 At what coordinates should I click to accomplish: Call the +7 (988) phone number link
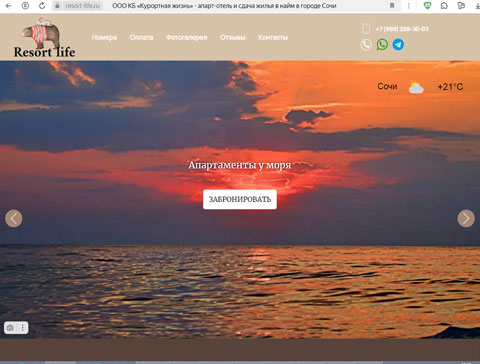point(402,29)
